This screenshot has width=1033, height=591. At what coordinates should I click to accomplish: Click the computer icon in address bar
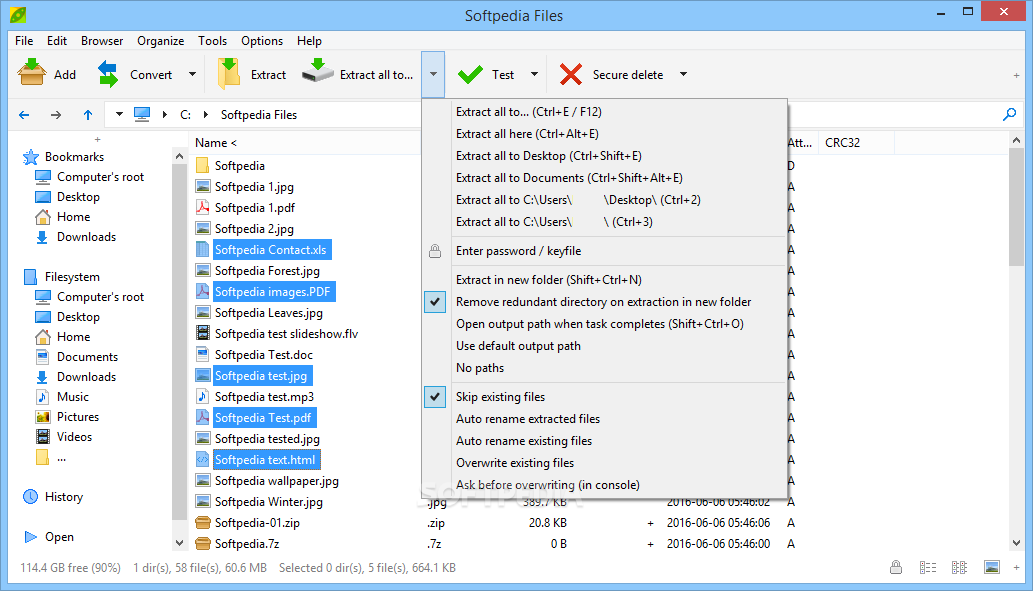142,115
